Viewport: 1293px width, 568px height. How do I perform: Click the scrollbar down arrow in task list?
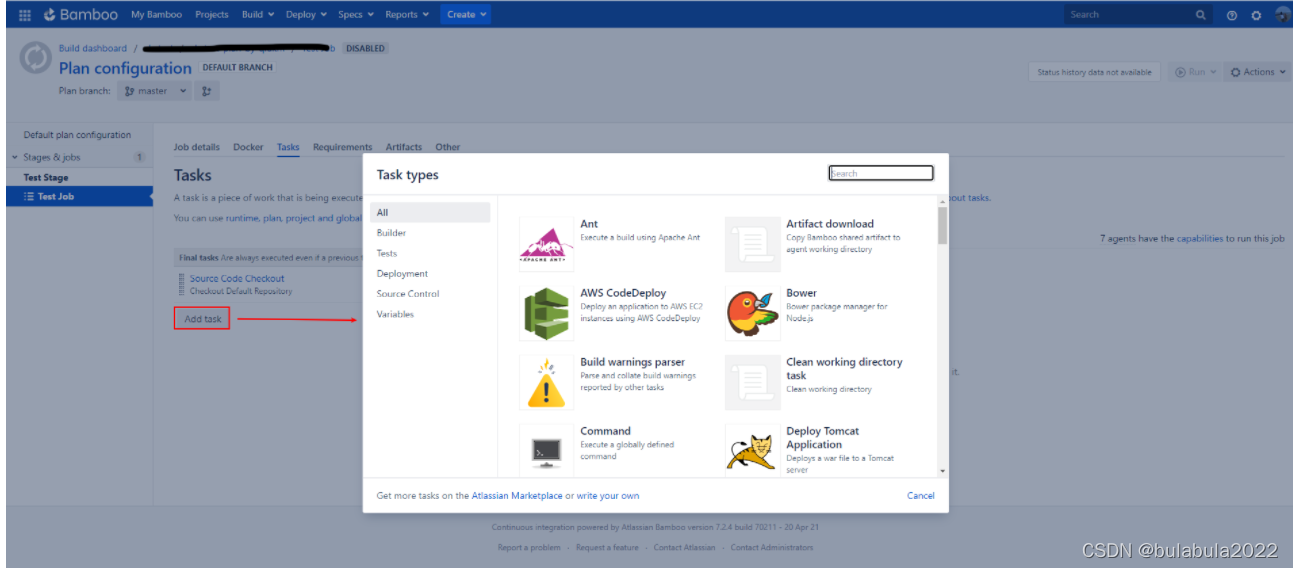tap(943, 471)
